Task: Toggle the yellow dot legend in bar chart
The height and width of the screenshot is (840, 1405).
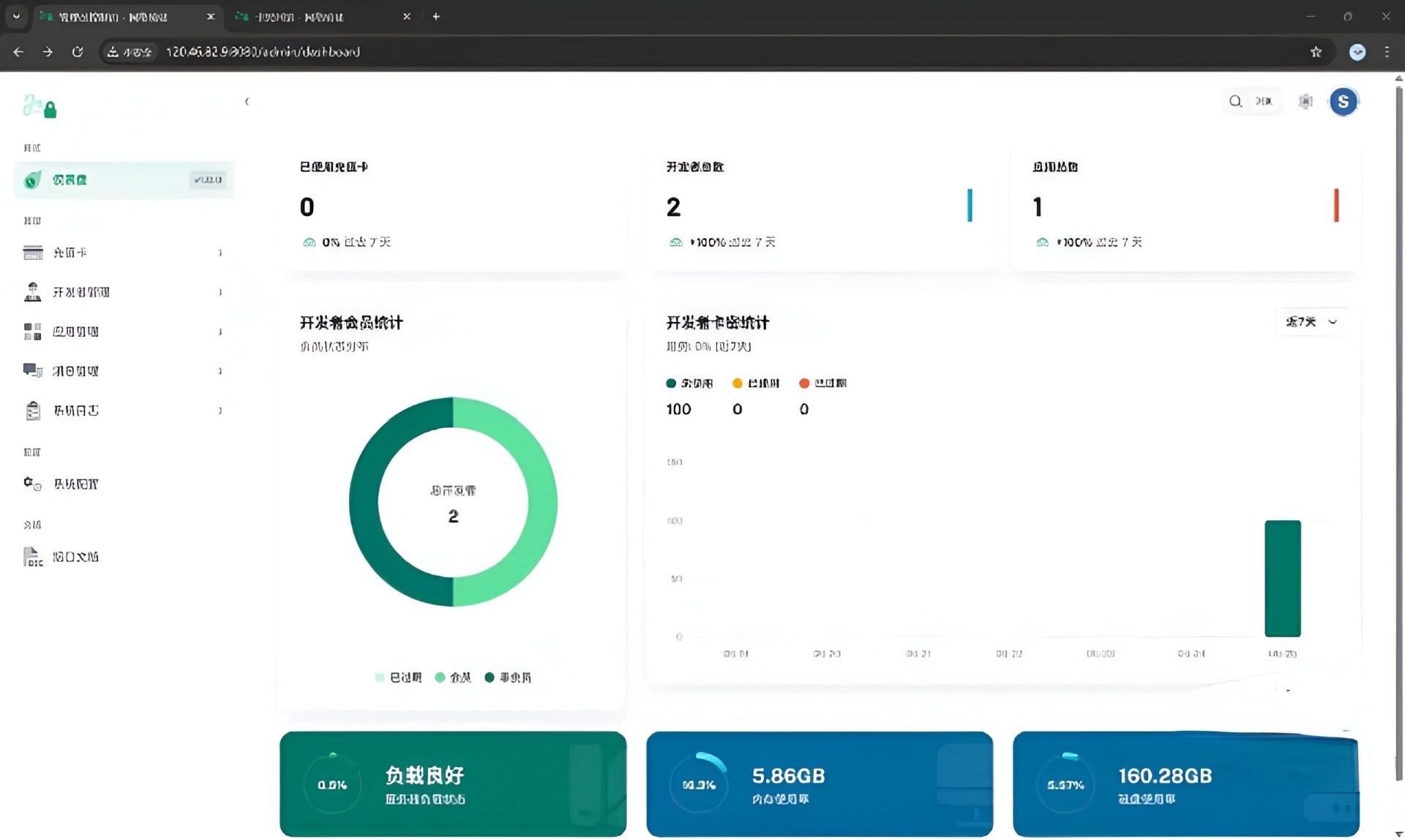Action: pos(738,383)
